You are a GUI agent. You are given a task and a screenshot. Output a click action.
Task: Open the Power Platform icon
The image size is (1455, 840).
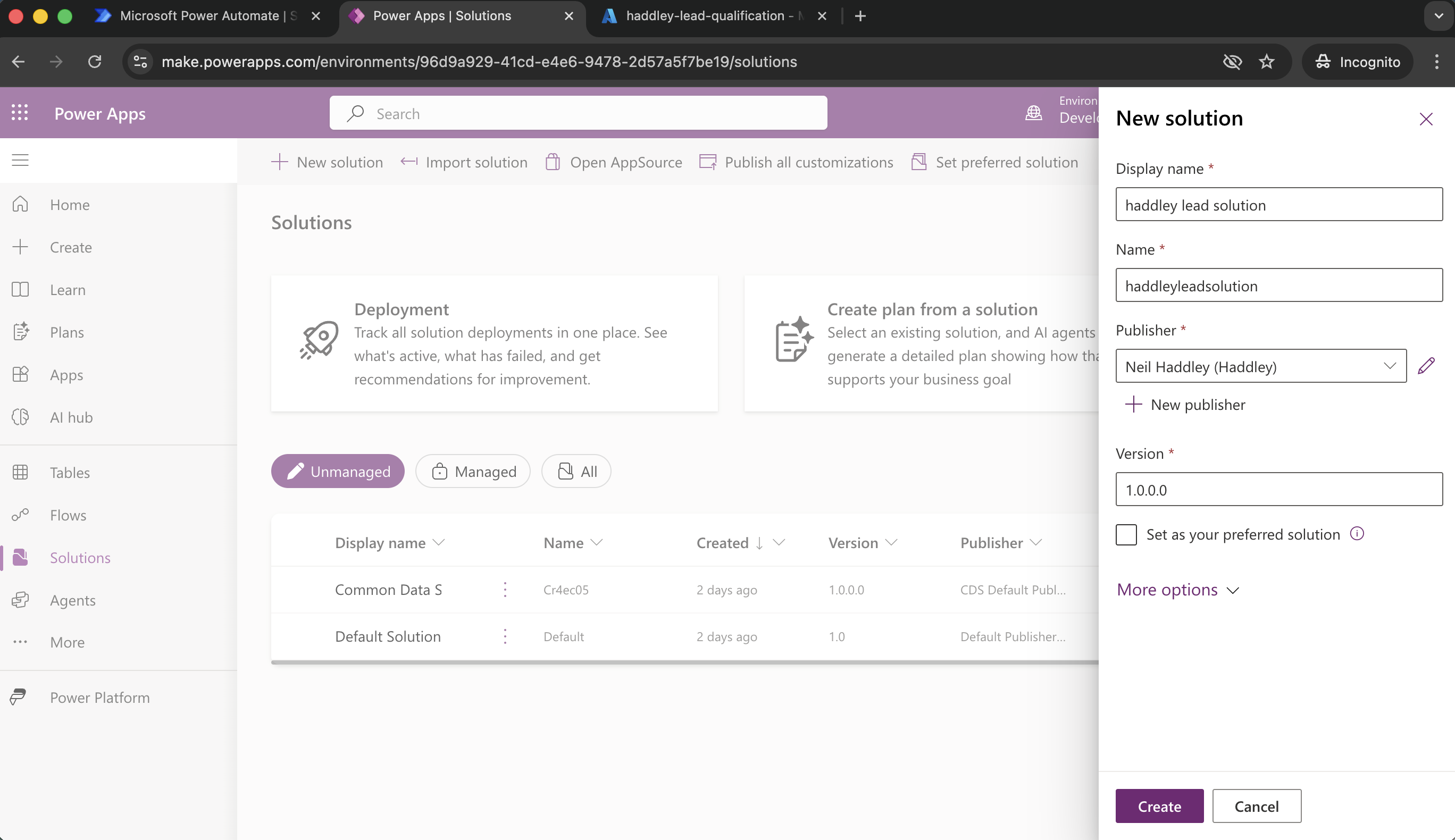[x=19, y=697]
